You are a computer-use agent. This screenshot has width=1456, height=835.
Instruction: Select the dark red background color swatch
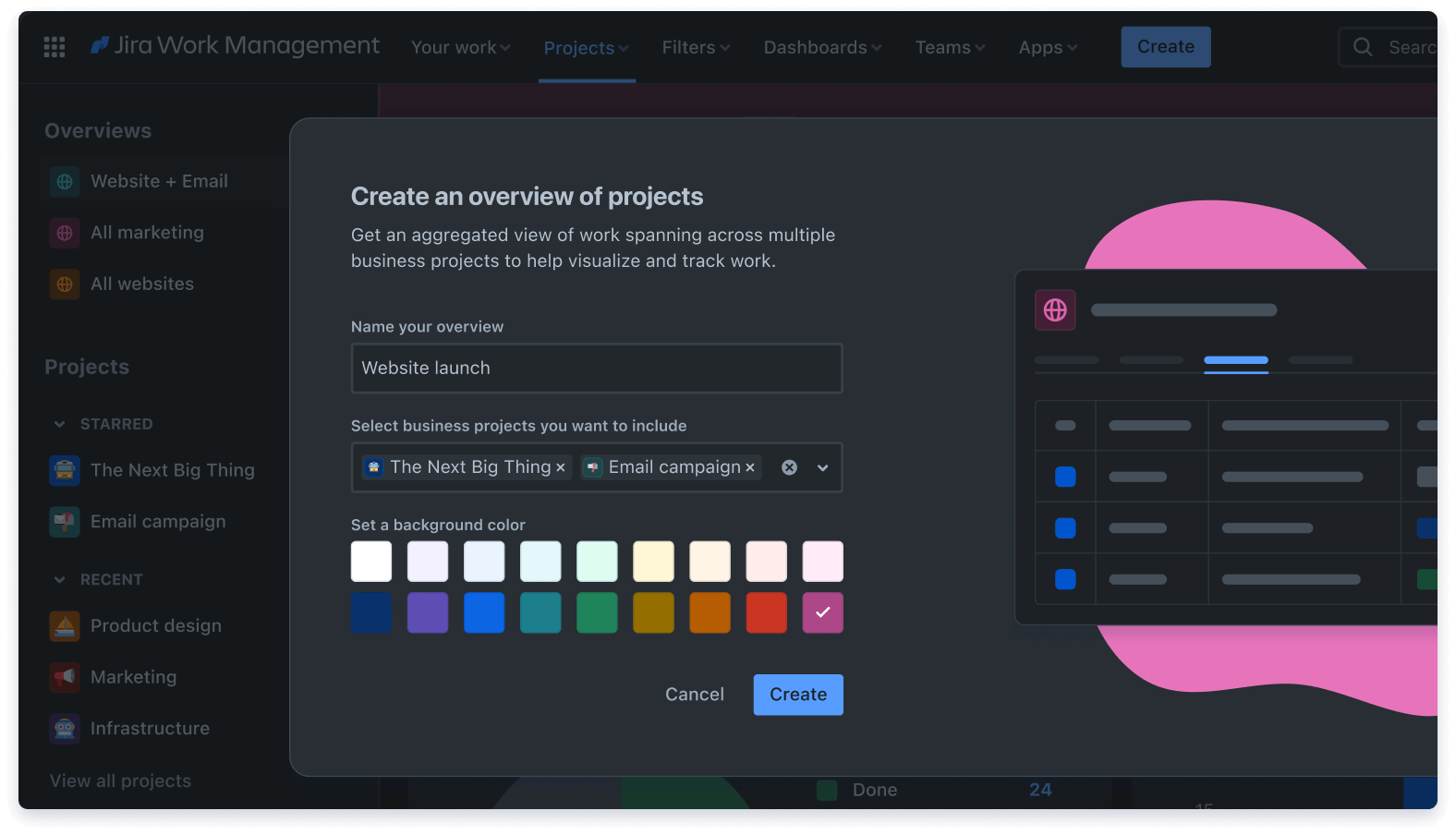point(766,613)
